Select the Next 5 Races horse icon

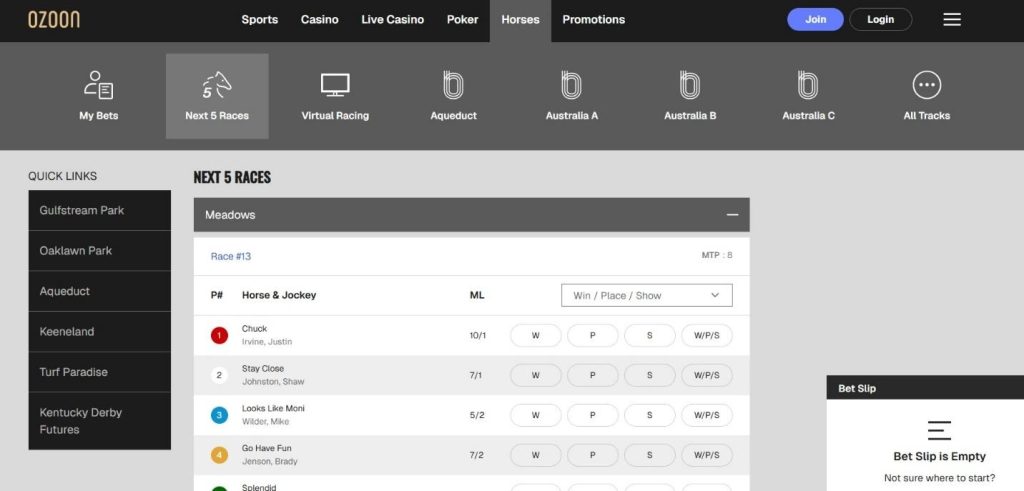217,86
